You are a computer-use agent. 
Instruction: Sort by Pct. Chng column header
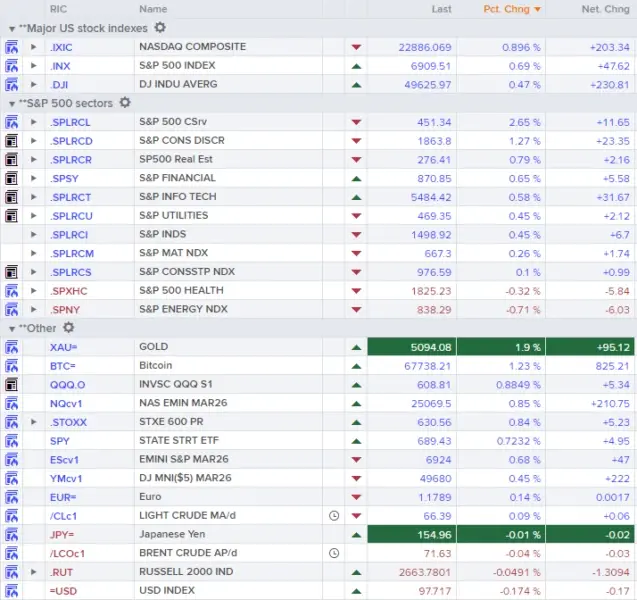point(511,9)
